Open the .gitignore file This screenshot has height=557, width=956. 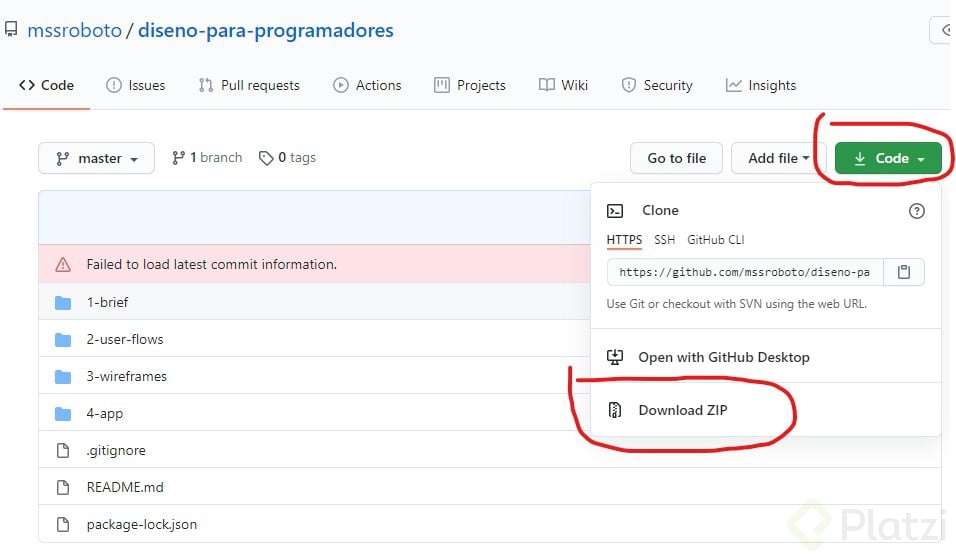click(x=116, y=450)
